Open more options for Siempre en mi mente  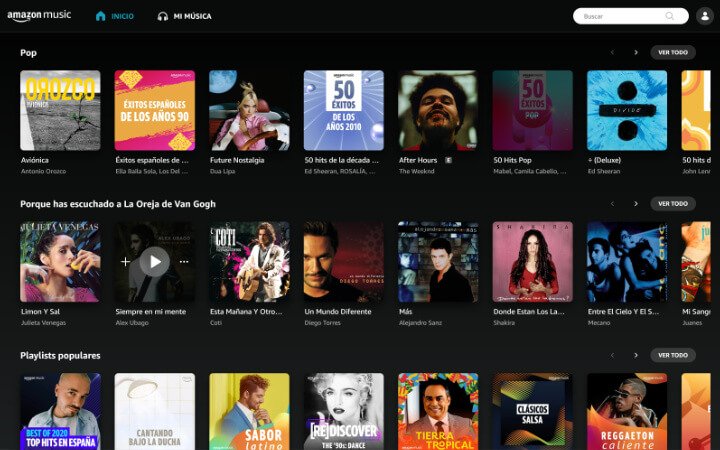click(184, 262)
